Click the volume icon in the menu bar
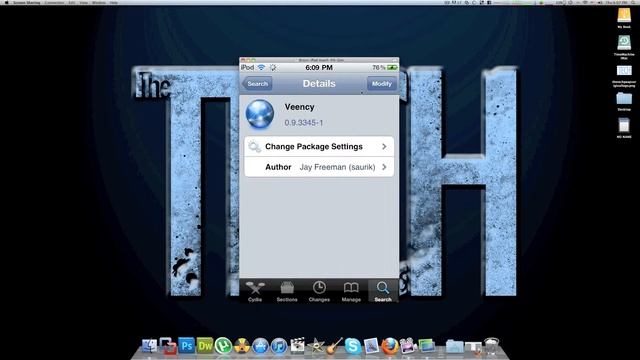640x360 pixels. (600, 2)
